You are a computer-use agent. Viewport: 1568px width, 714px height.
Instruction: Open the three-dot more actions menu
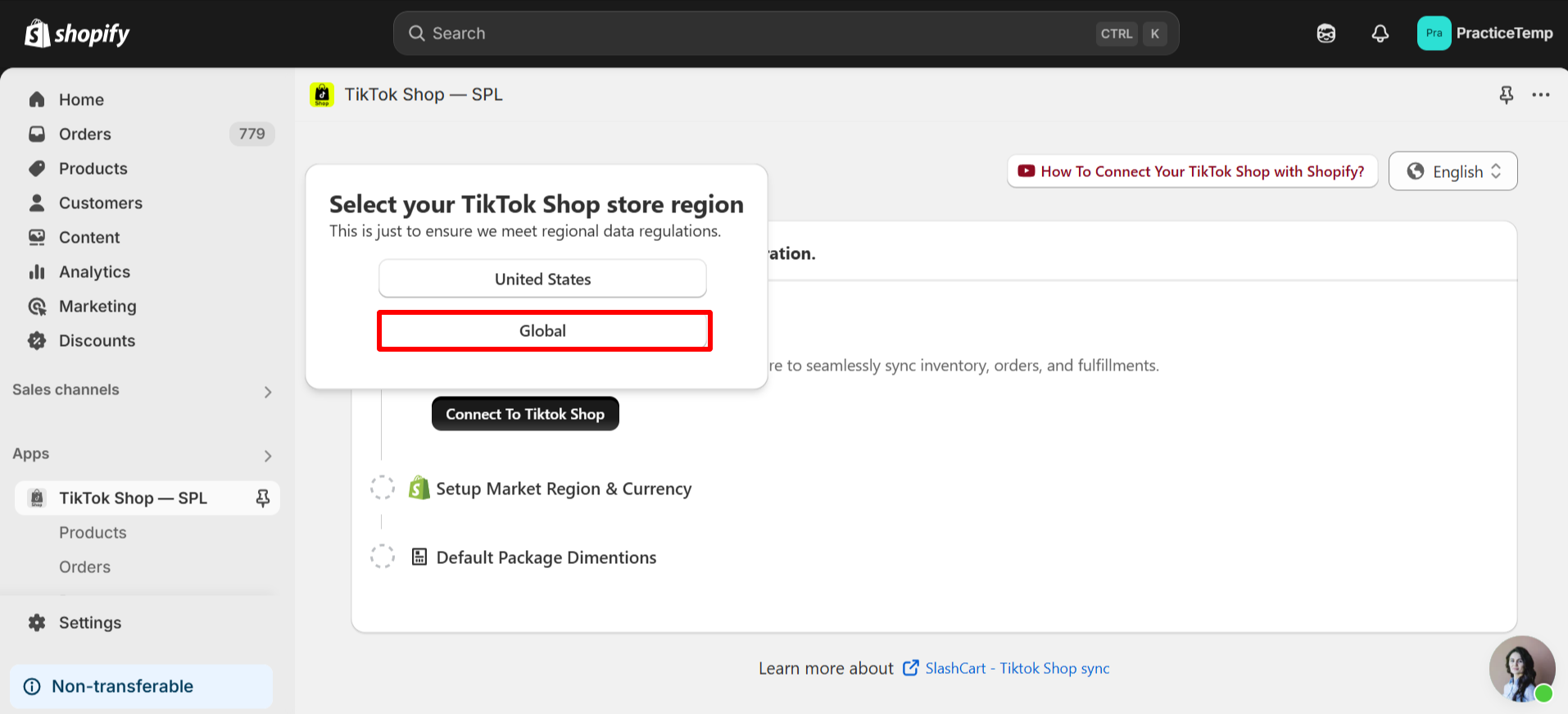click(x=1540, y=95)
